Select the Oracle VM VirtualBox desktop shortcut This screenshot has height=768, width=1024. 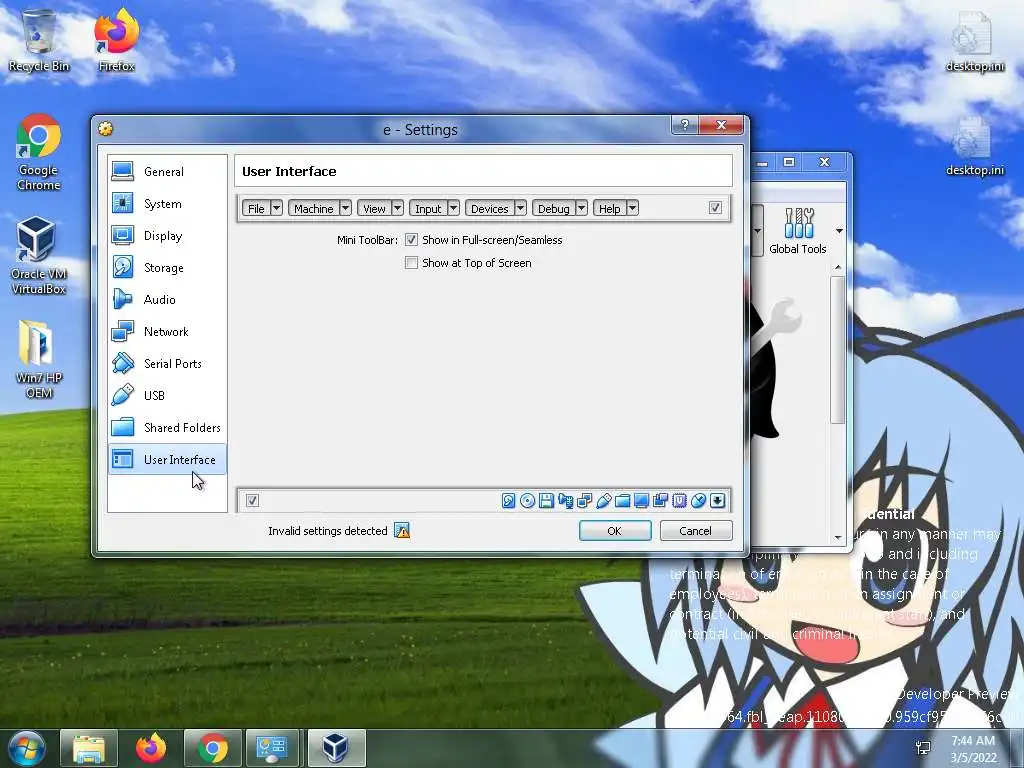click(39, 256)
